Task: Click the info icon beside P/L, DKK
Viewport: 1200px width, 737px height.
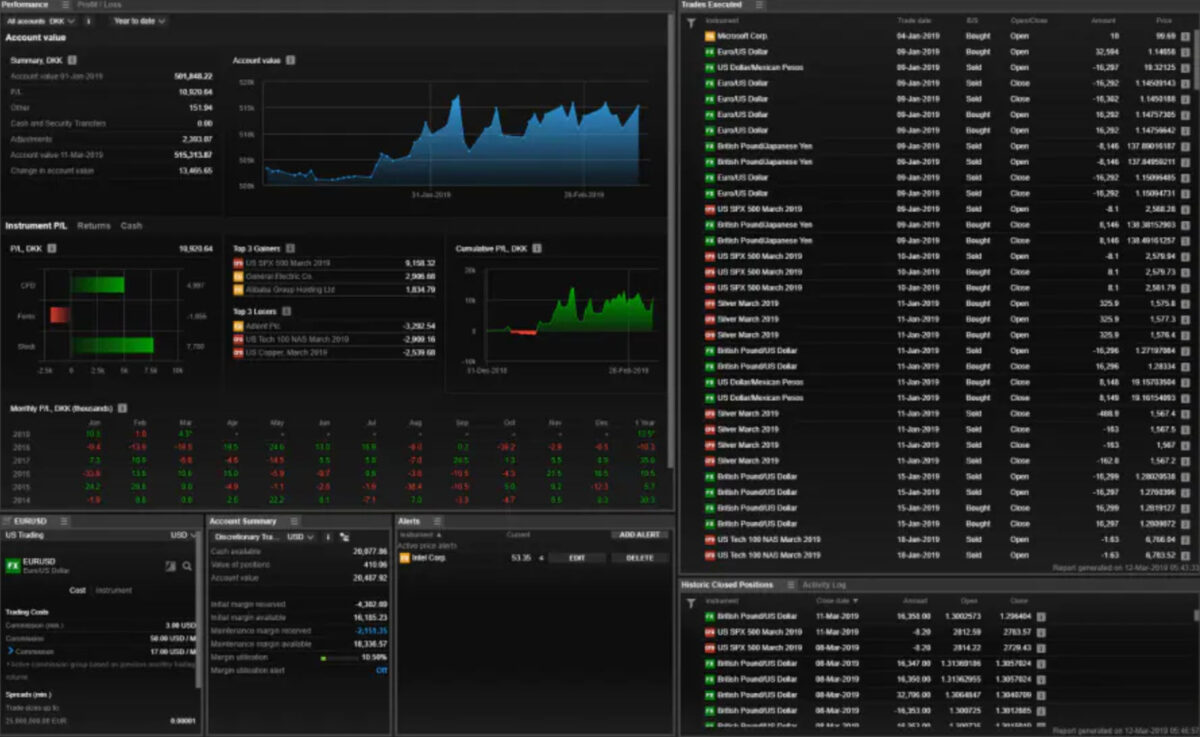Action: pyautogui.click(x=51, y=248)
